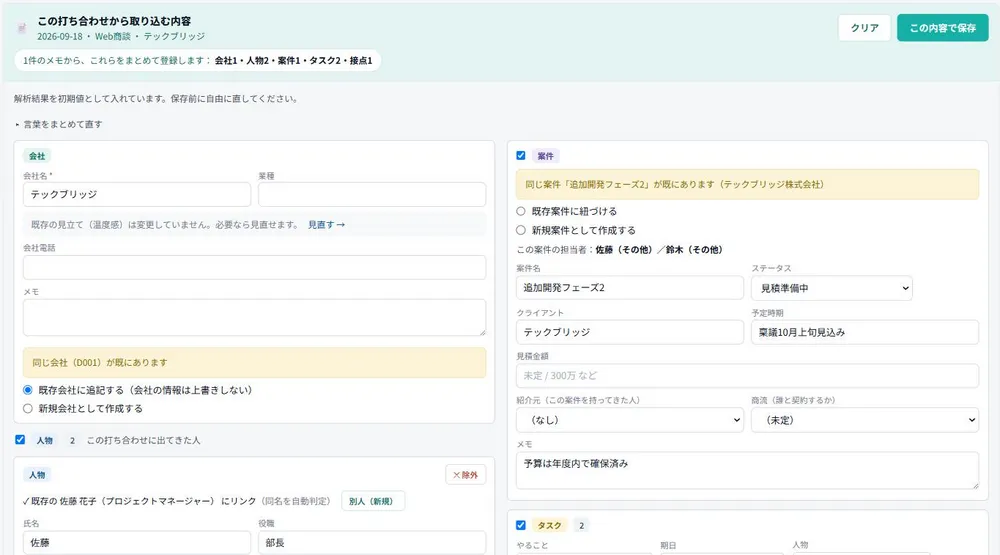Click the 見積金額 input field
Viewport: 1000px width, 555px height.
point(747,376)
